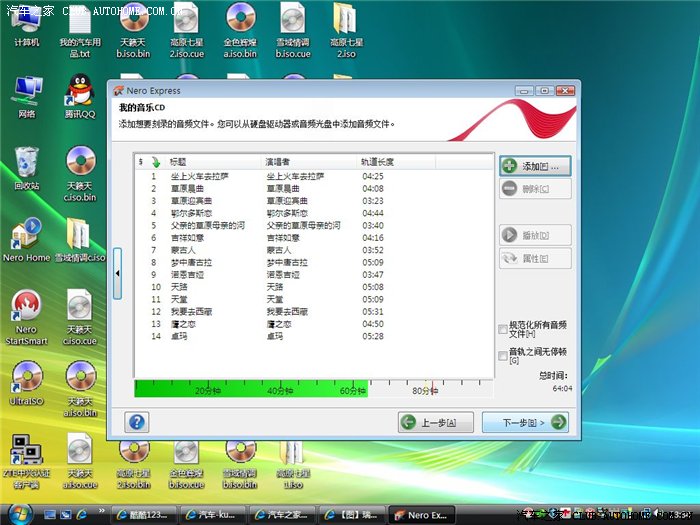700x525 pixels.
Task: Select 高原七星 2.iso.bin desktop file
Action: click(x=133, y=464)
